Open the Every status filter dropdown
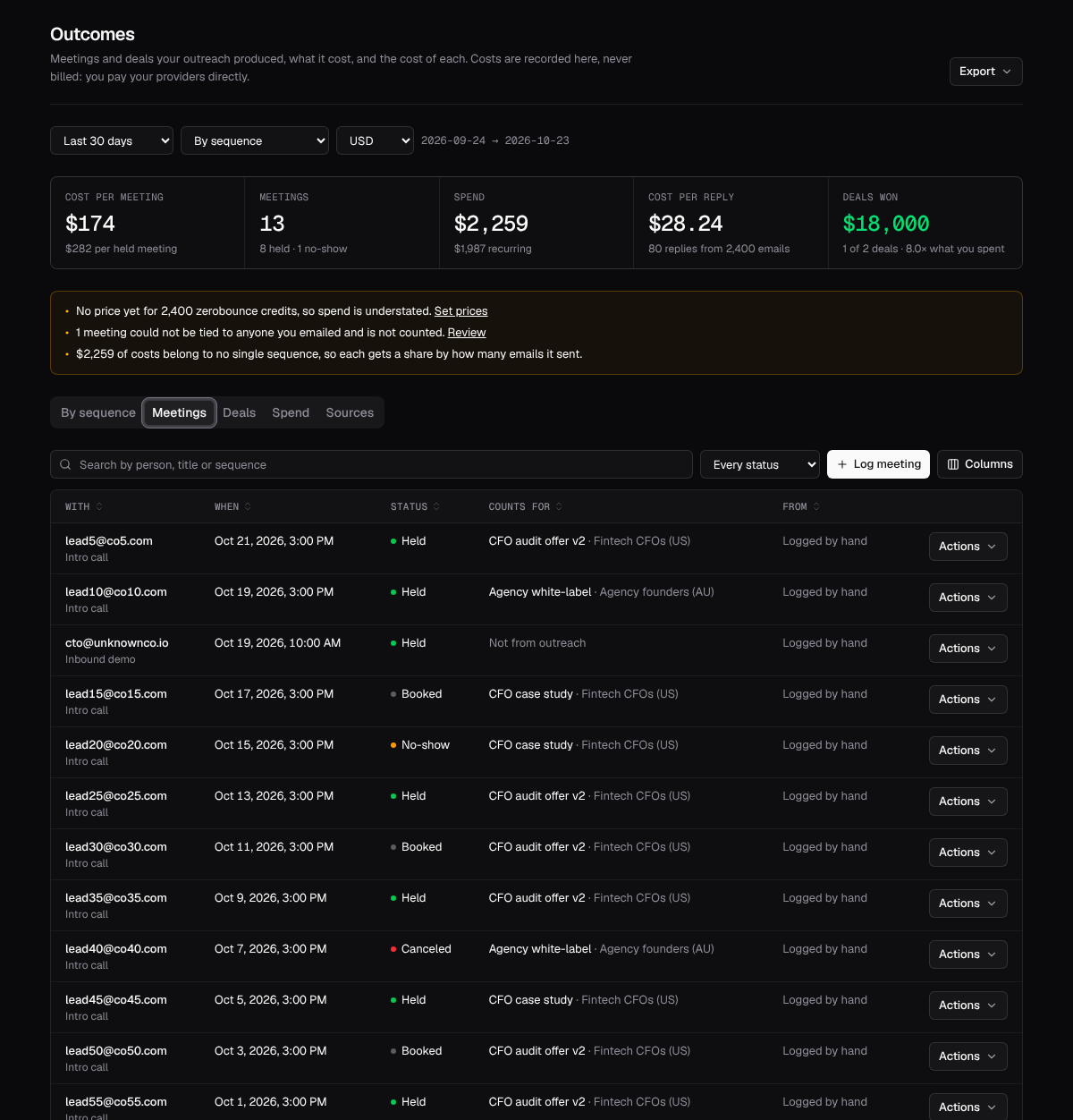This screenshot has height=1120, width=1073. coord(760,464)
